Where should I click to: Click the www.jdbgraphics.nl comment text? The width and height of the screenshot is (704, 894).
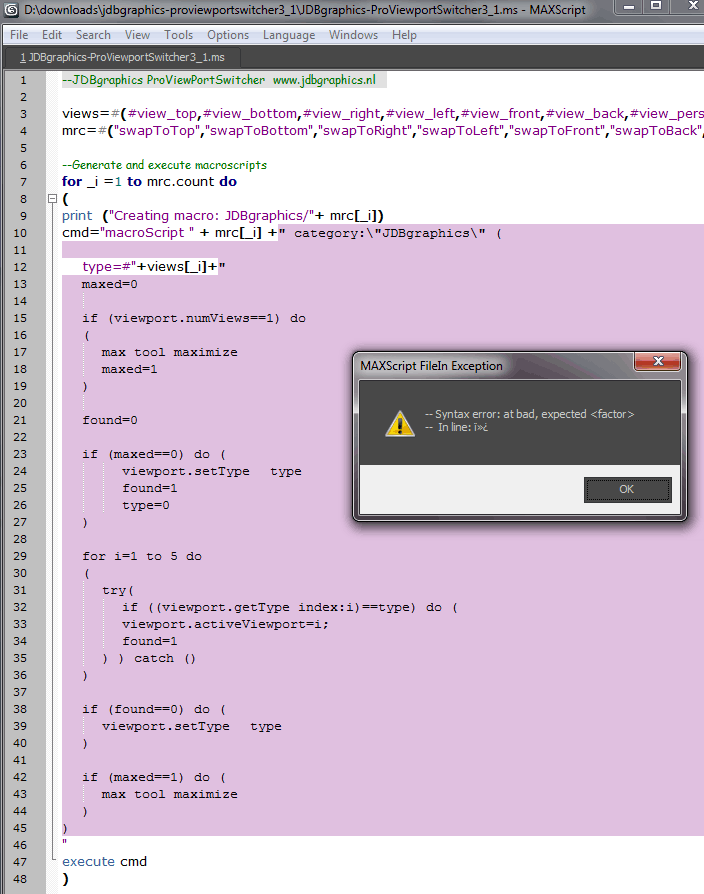[x=324, y=80]
